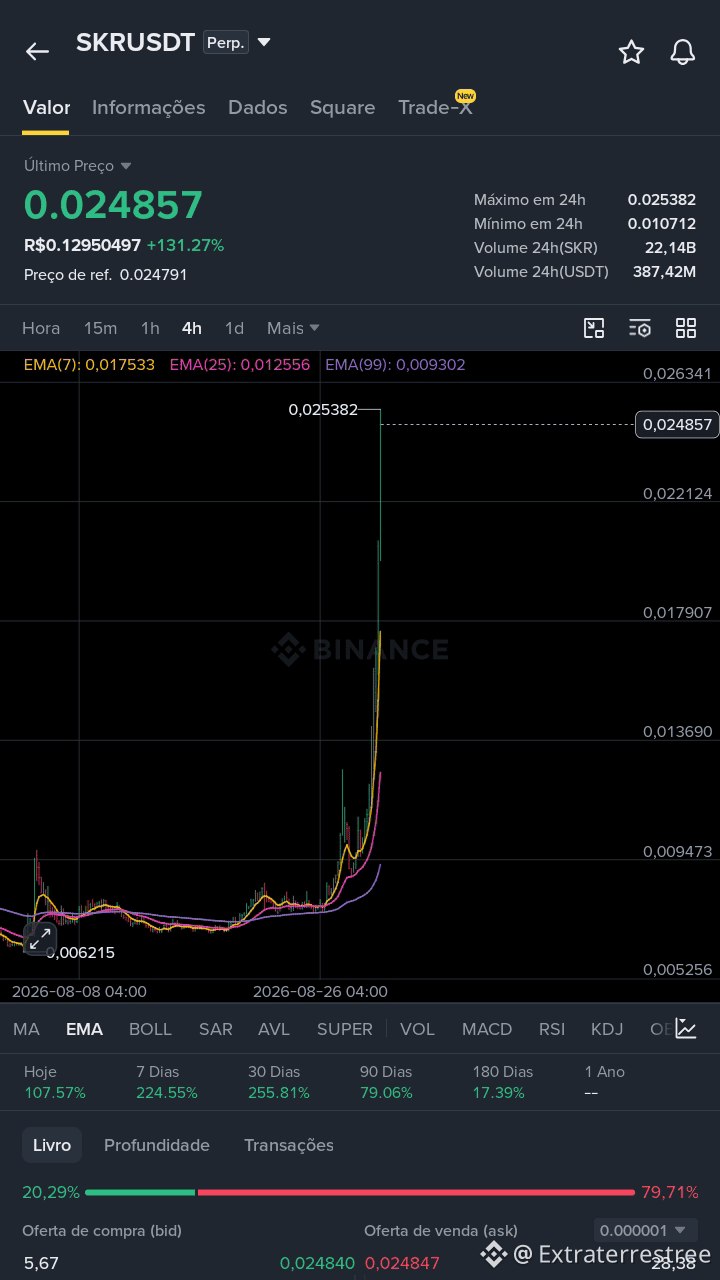The width and height of the screenshot is (720, 1280).
Task: Open the chart layout split icon
Action: [x=594, y=328]
